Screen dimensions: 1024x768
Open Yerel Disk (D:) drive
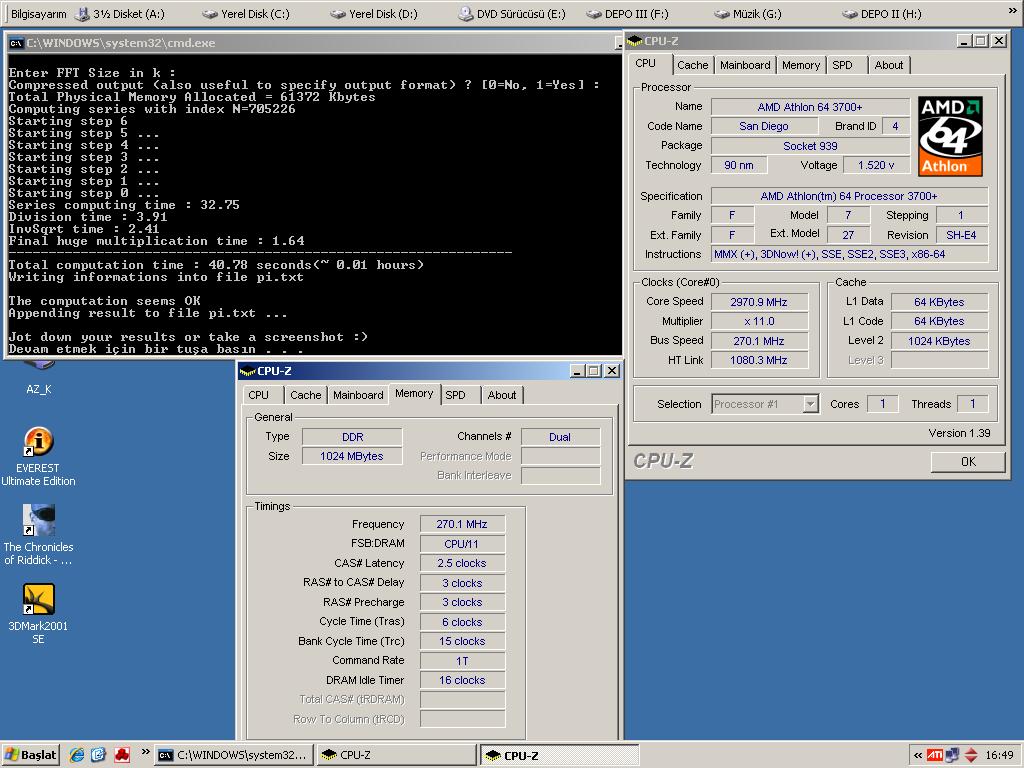[x=374, y=14]
